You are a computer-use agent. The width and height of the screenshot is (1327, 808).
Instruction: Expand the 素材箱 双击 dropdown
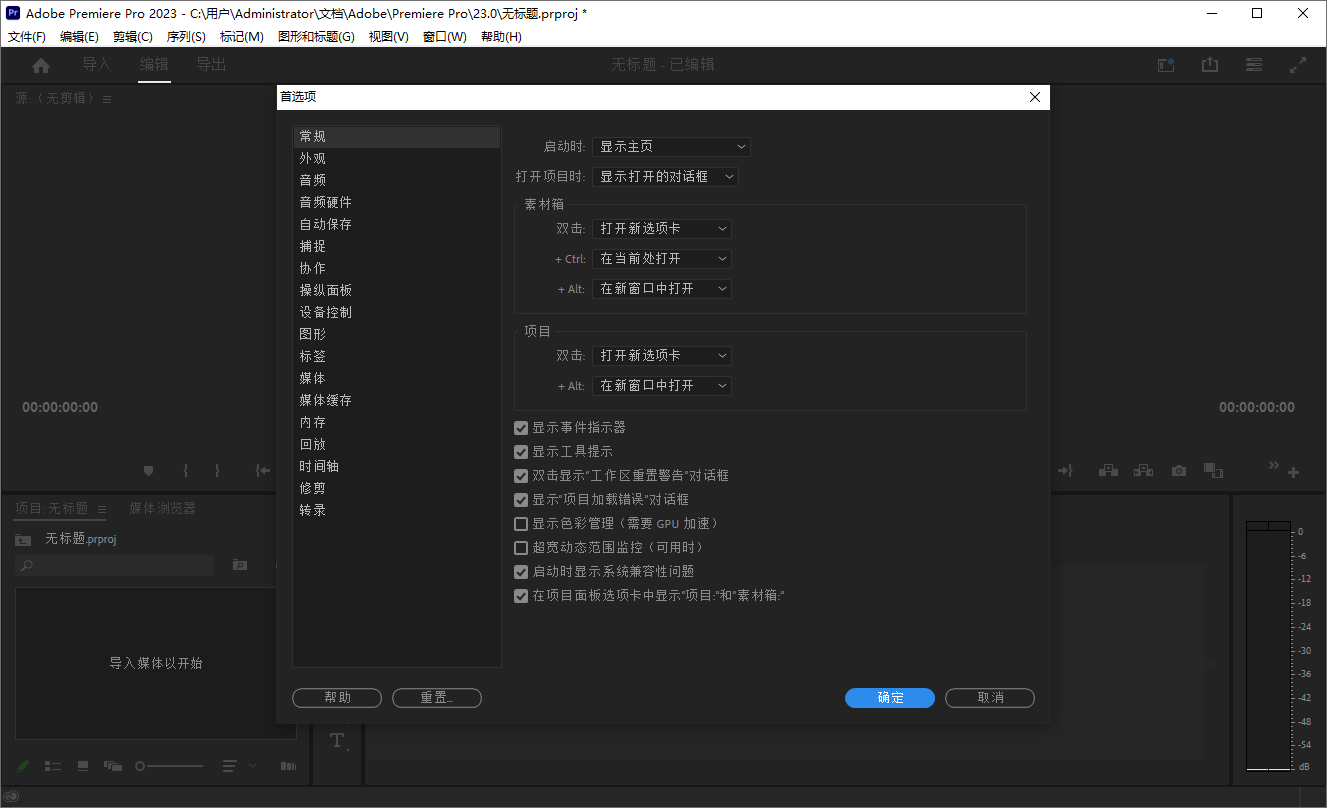(661, 228)
